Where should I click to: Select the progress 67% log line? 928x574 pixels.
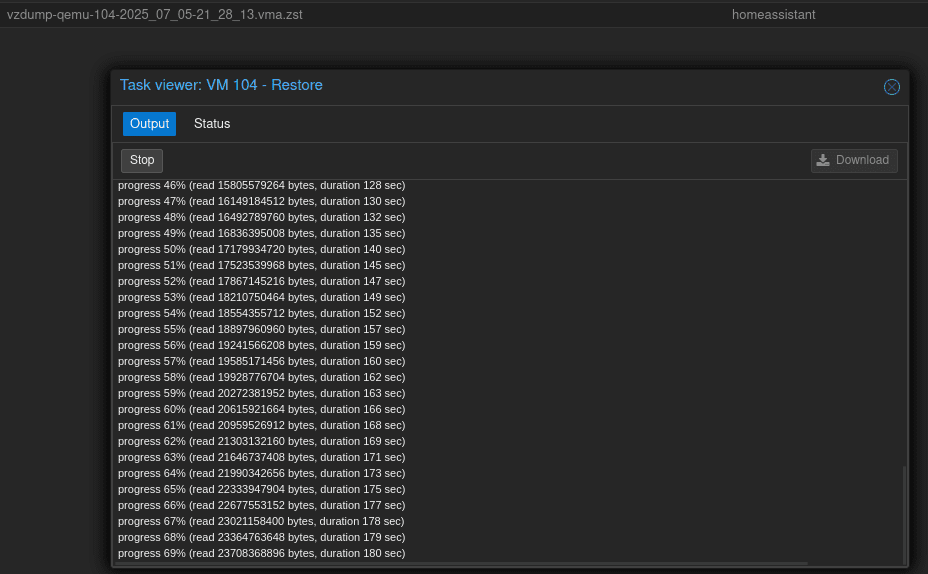pos(261,521)
